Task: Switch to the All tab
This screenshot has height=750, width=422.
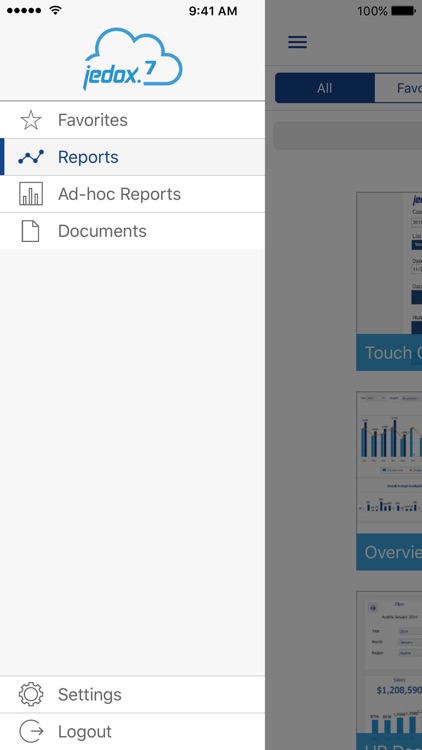Action: 324,88
